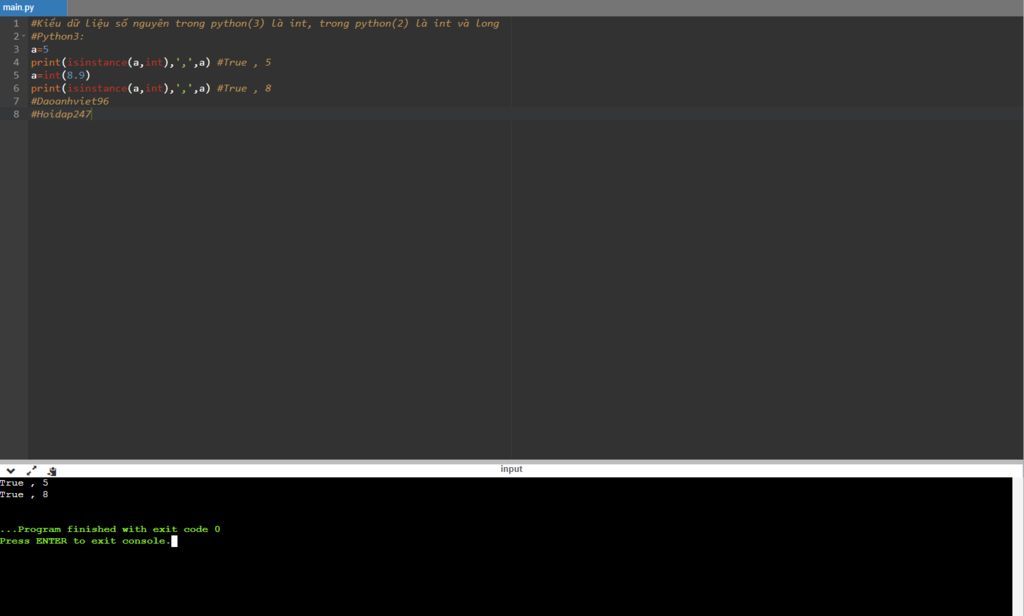This screenshot has height=616, width=1024.
Task: Toggle the fold arrow beside line 2
Action: point(24,37)
